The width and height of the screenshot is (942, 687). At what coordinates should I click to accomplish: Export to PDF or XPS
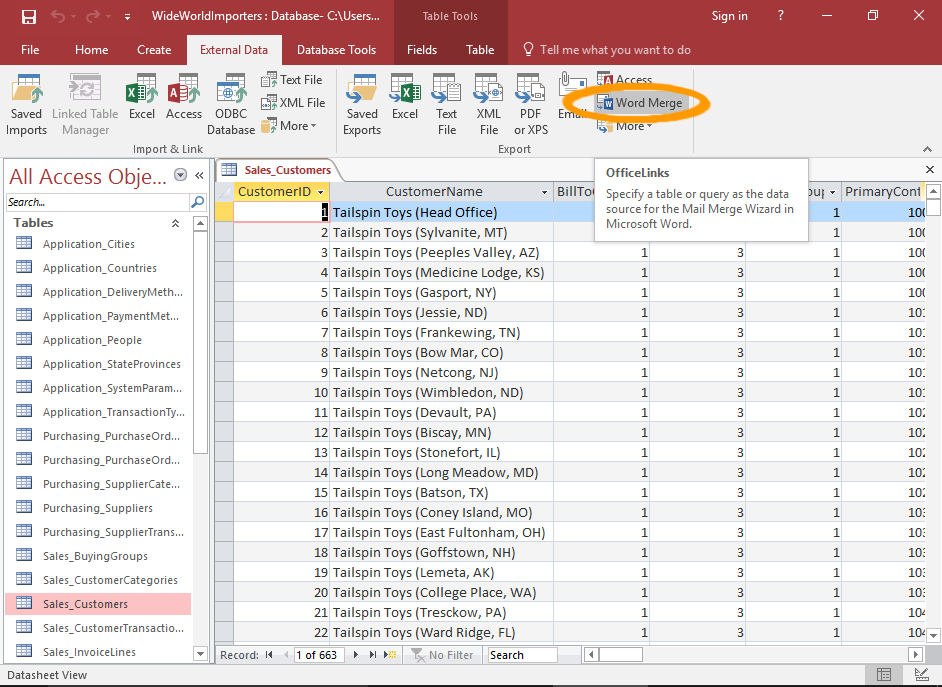(x=530, y=105)
